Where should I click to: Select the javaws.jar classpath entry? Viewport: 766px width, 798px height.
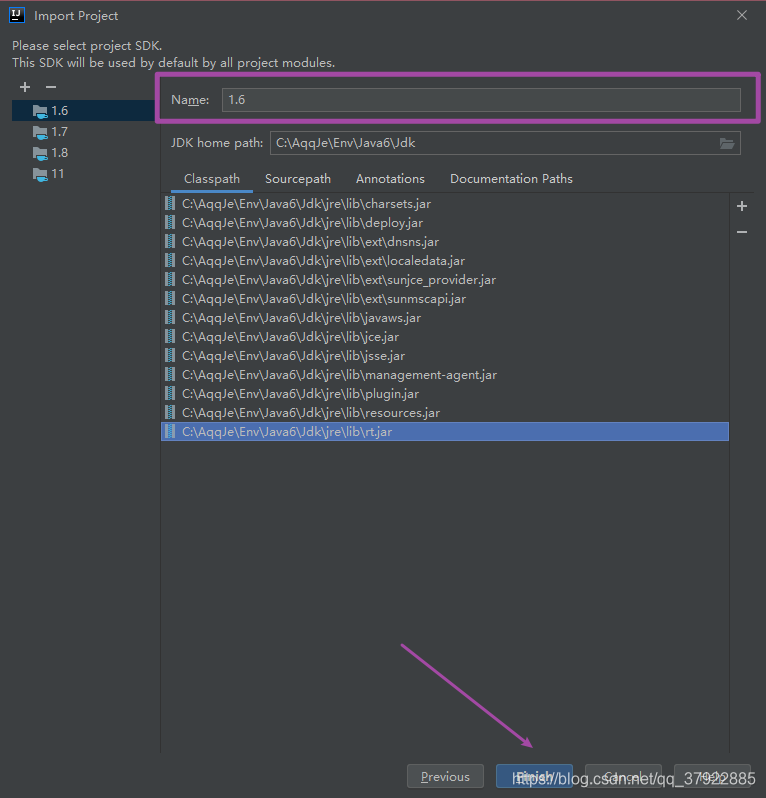click(445, 318)
